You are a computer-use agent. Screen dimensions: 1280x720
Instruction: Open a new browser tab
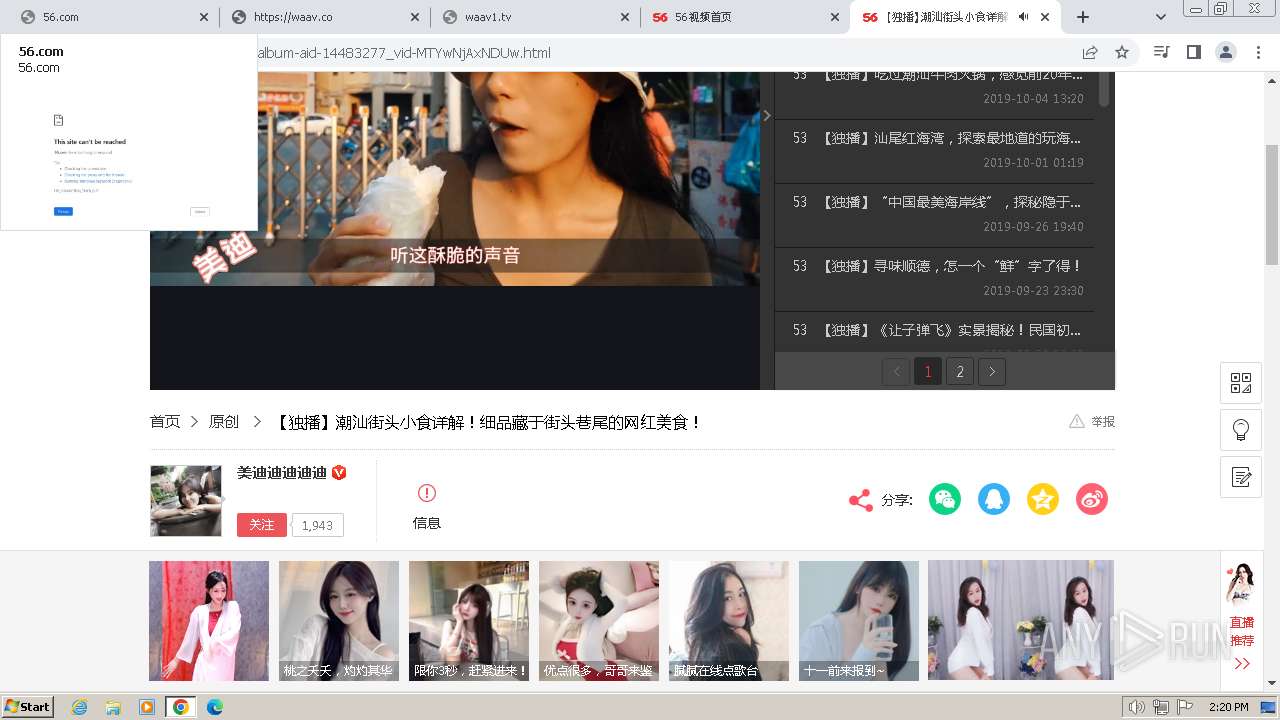(x=1082, y=17)
